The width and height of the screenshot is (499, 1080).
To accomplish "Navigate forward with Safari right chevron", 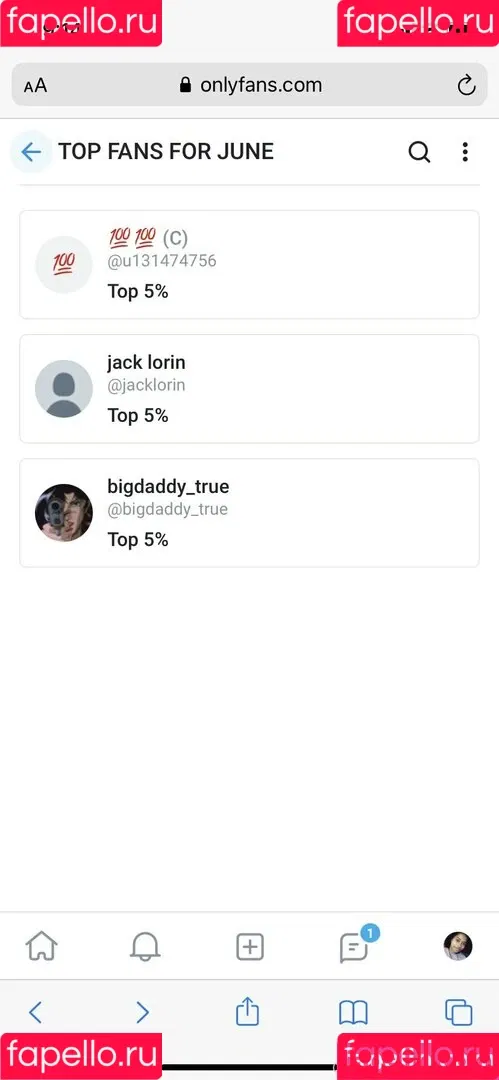I will point(142,1012).
